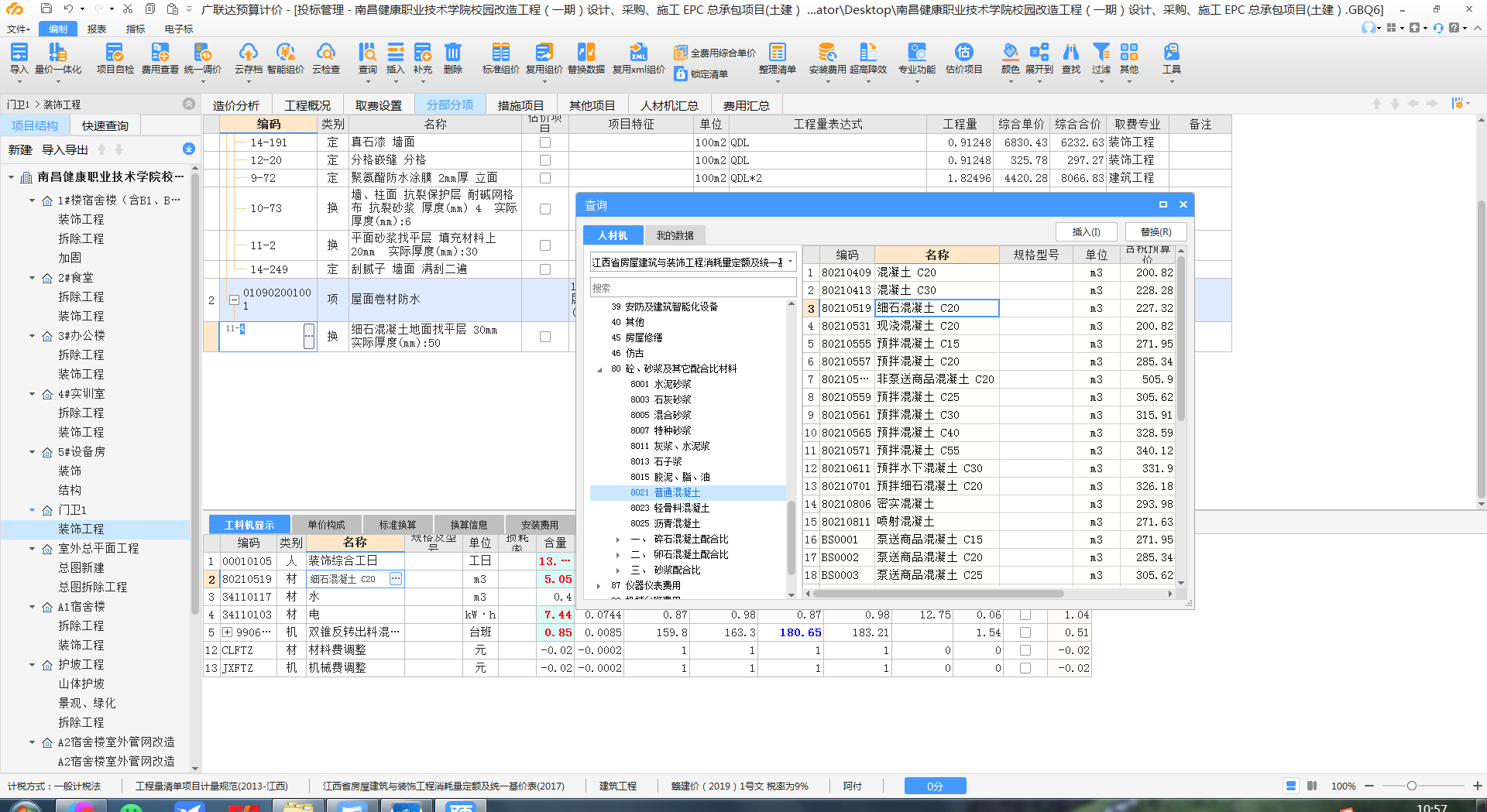Toggle checkbox in 双锥反转出料 row
1487x812 pixels.
(1025, 632)
